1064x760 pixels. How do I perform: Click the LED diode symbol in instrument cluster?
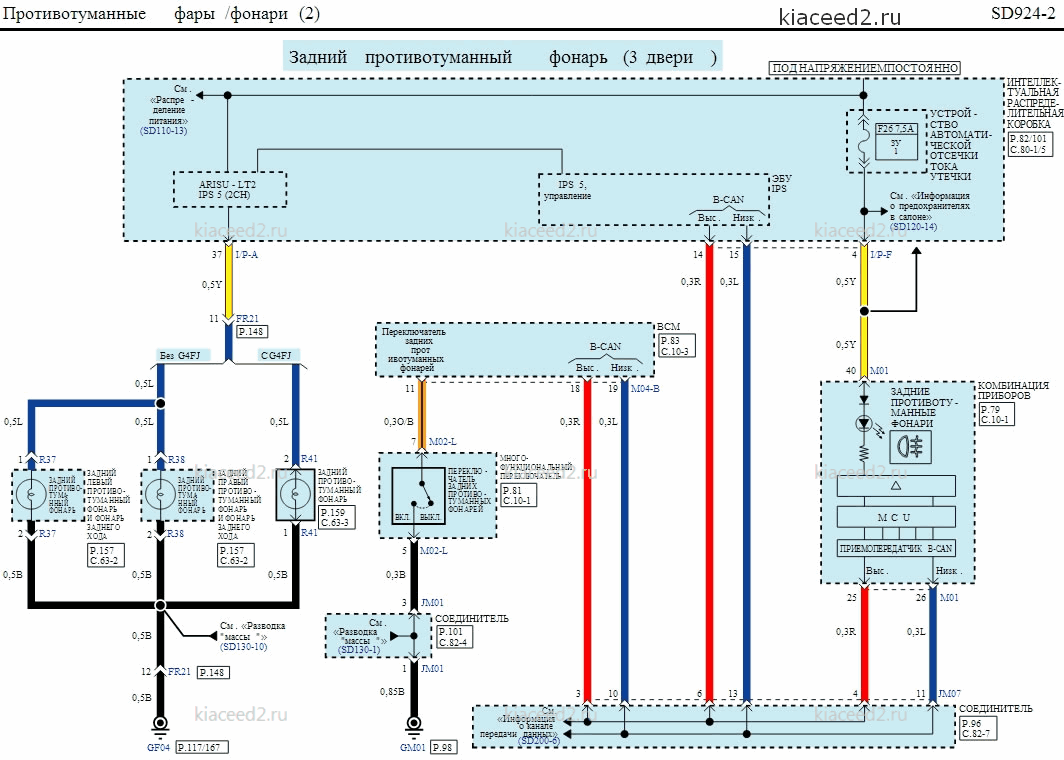click(x=863, y=424)
